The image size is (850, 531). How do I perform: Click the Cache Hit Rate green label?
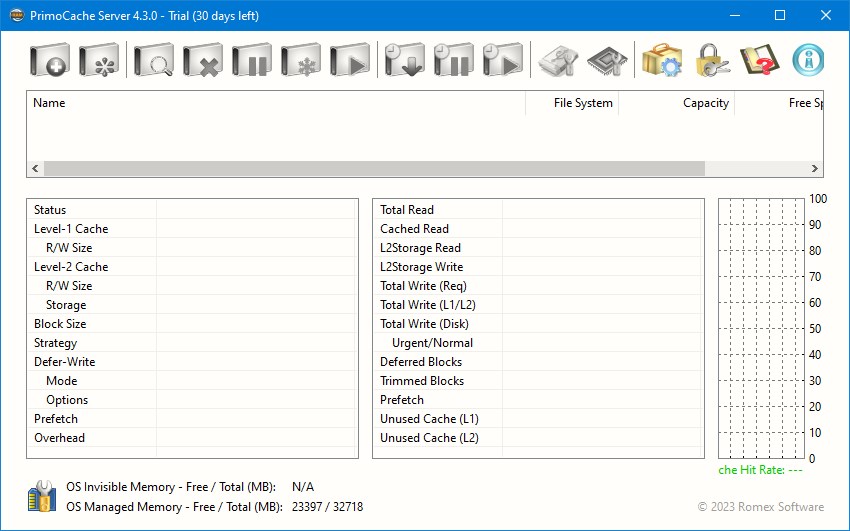(x=761, y=470)
